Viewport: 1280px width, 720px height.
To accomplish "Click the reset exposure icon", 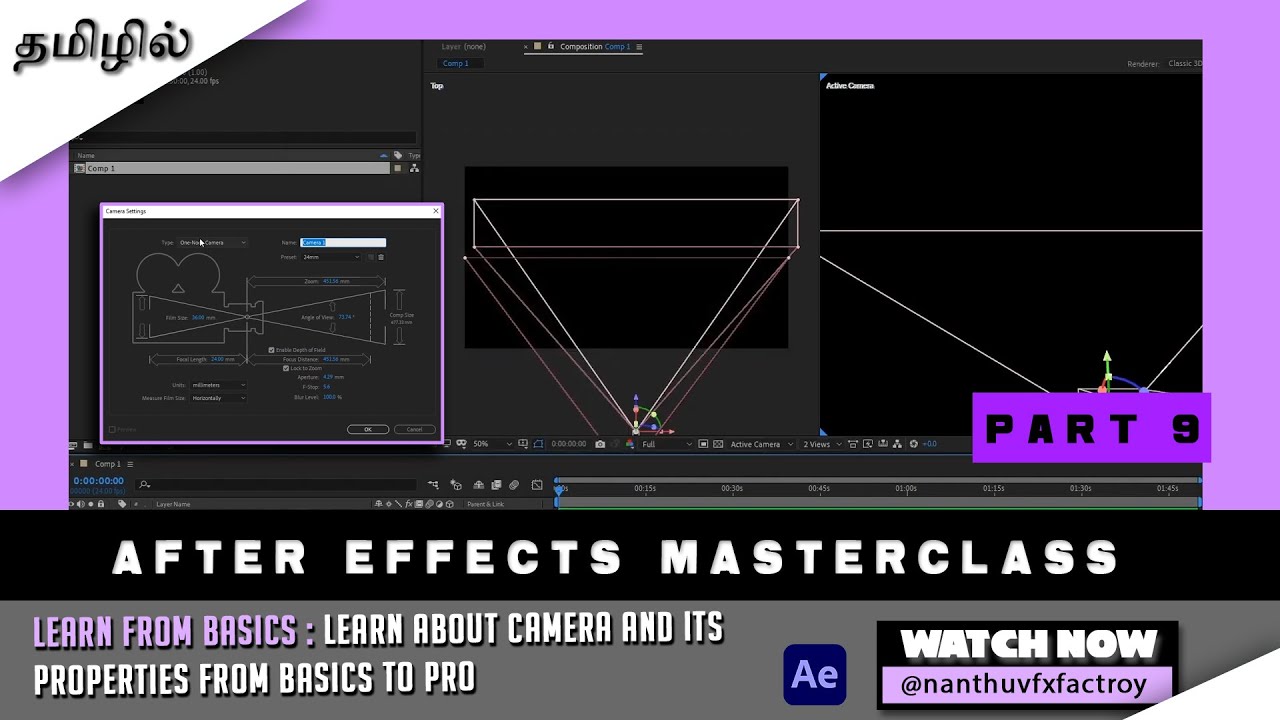I will point(913,444).
